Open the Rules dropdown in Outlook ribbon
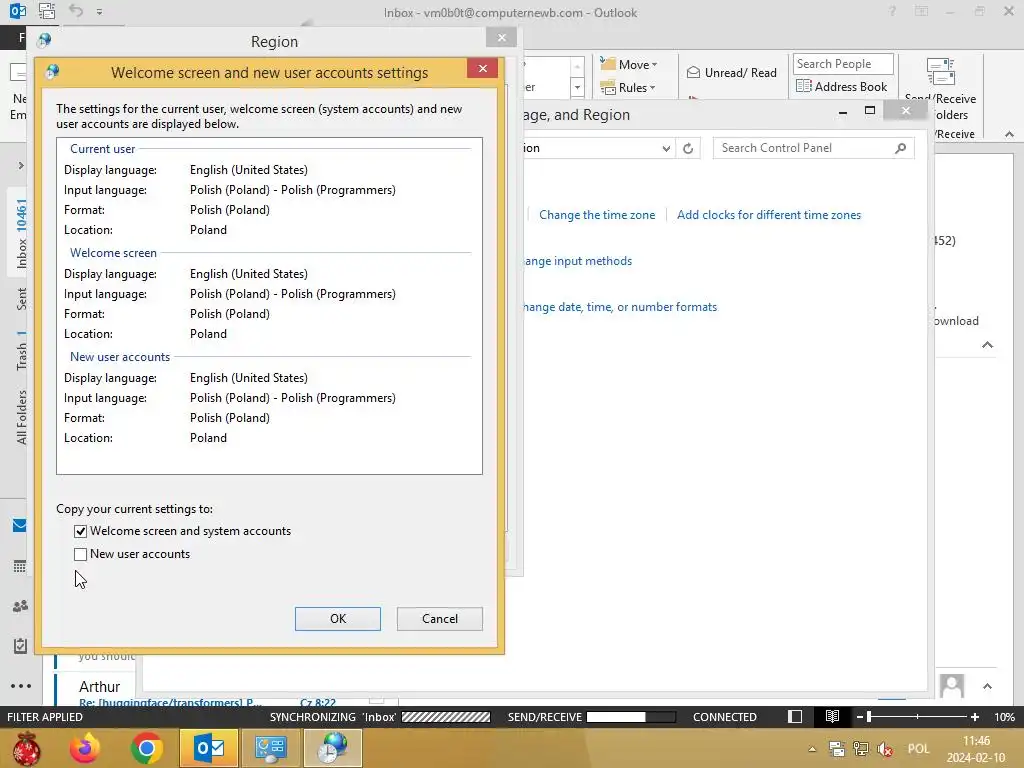This screenshot has height=768, width=1024. tap(628, 88)
